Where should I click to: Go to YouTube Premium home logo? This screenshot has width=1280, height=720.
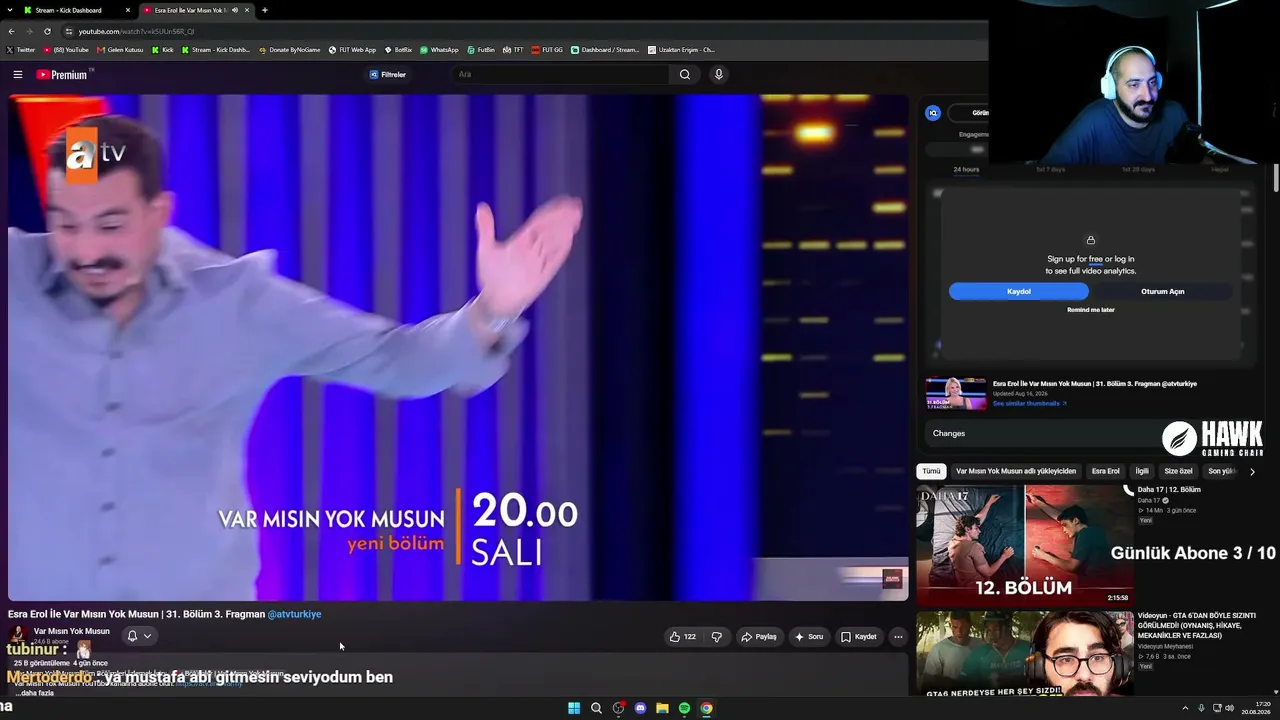coord(62,74)
